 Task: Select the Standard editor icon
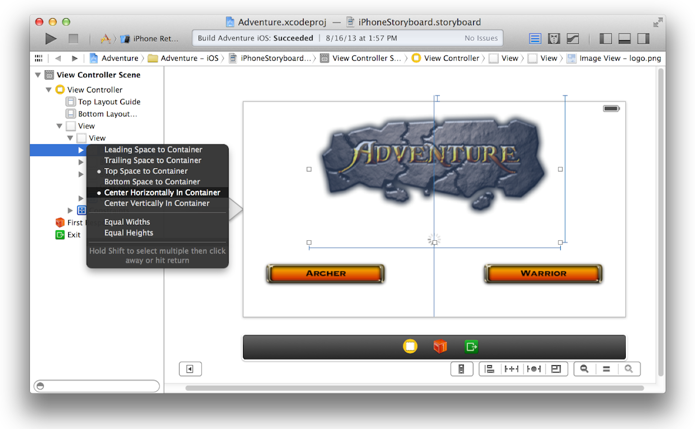(535, 39)
